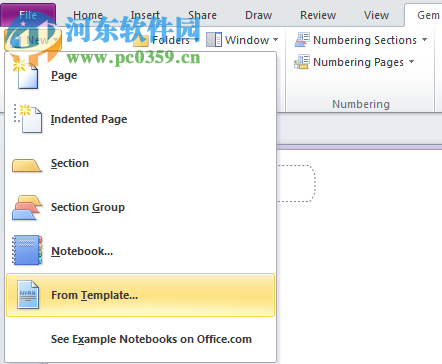
Task: Open See Example Notebooks on Office.com
Action: 140,339
